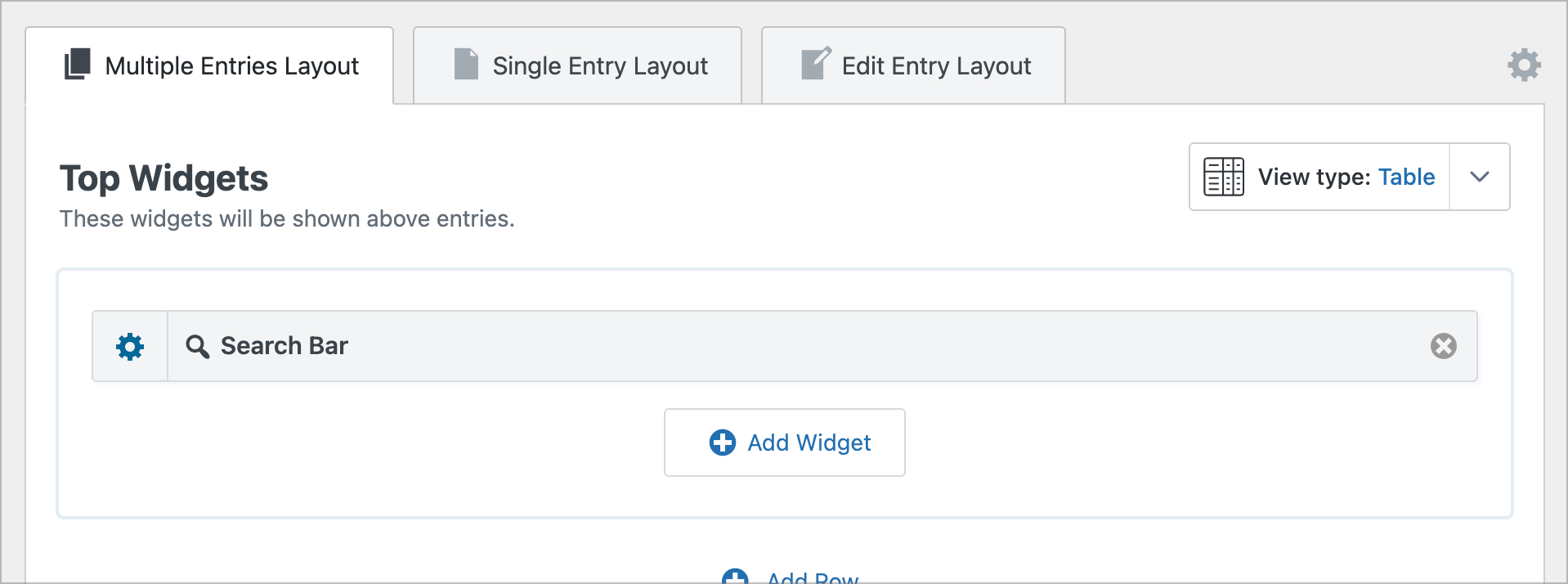Switch to the Edit Entry Layout tab
This screenshot has height=584, width=1568.
(913, 65)
